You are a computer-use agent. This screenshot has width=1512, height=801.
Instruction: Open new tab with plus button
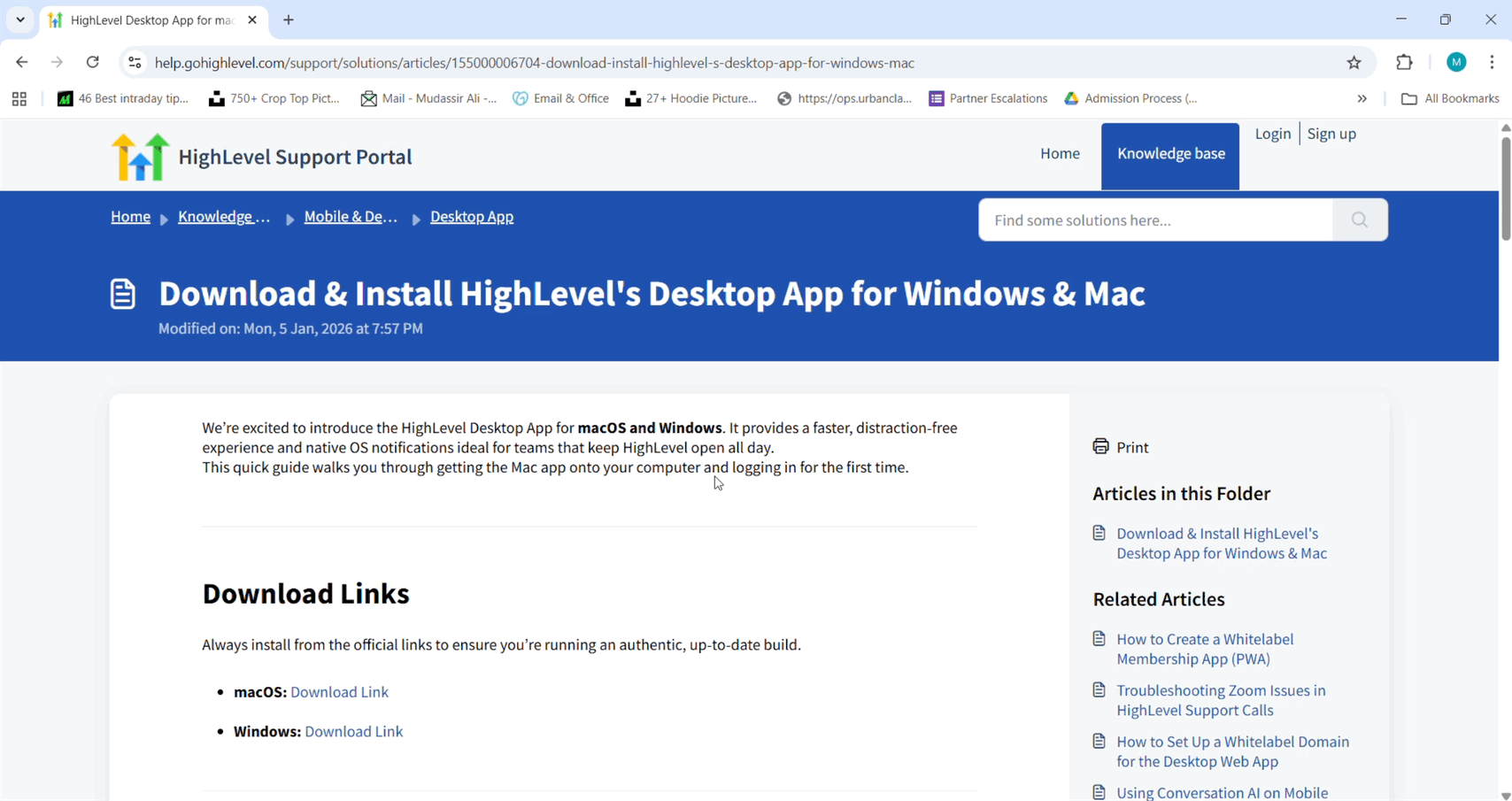(289, 19)
